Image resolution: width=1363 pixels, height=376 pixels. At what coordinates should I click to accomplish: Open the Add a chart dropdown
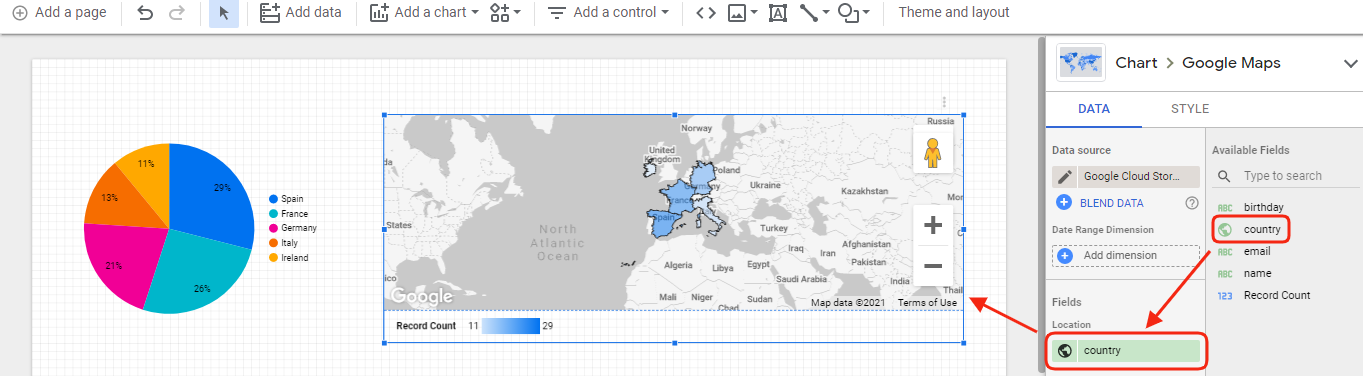[424, 13]
